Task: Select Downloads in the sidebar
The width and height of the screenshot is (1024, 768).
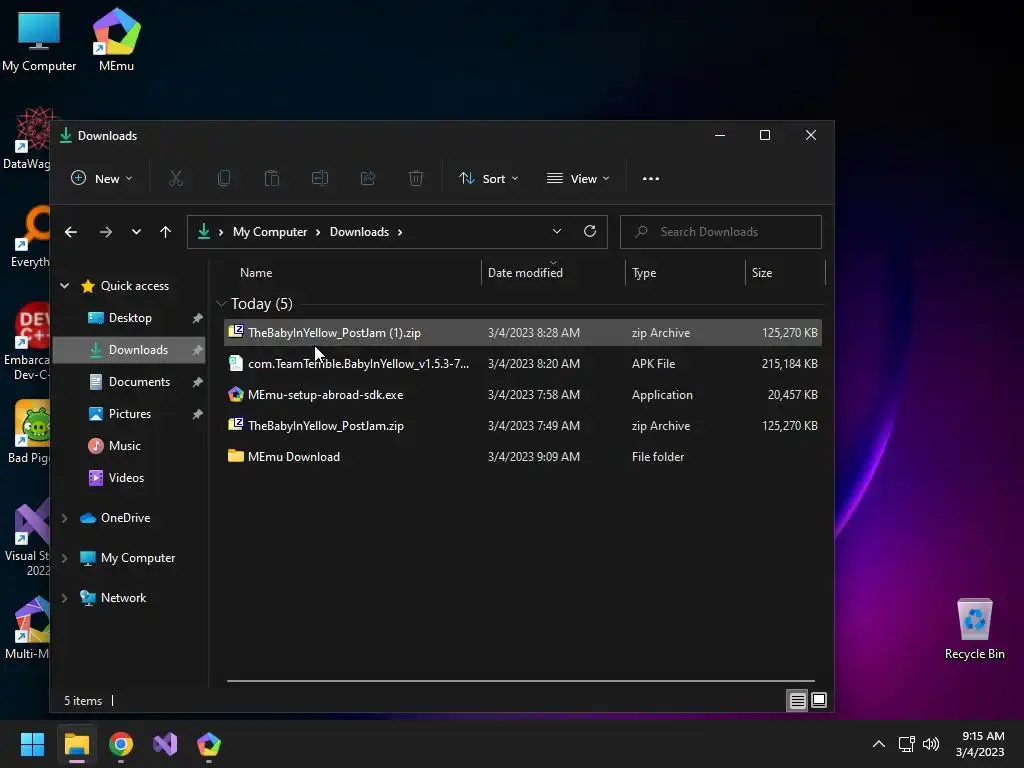Action: click(129, 350)
